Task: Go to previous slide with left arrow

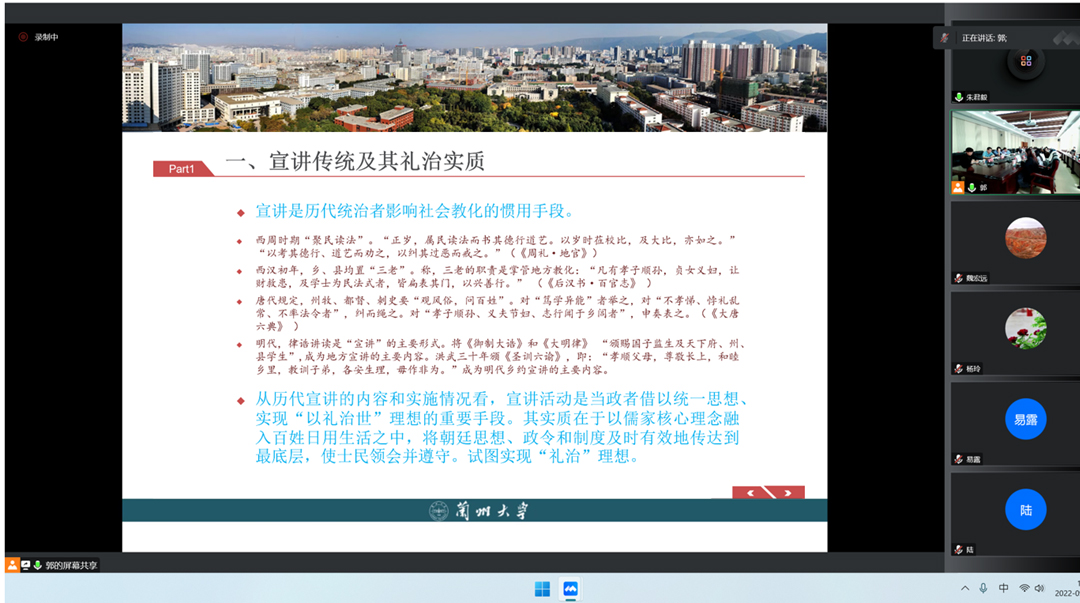Action: (751, 493)
